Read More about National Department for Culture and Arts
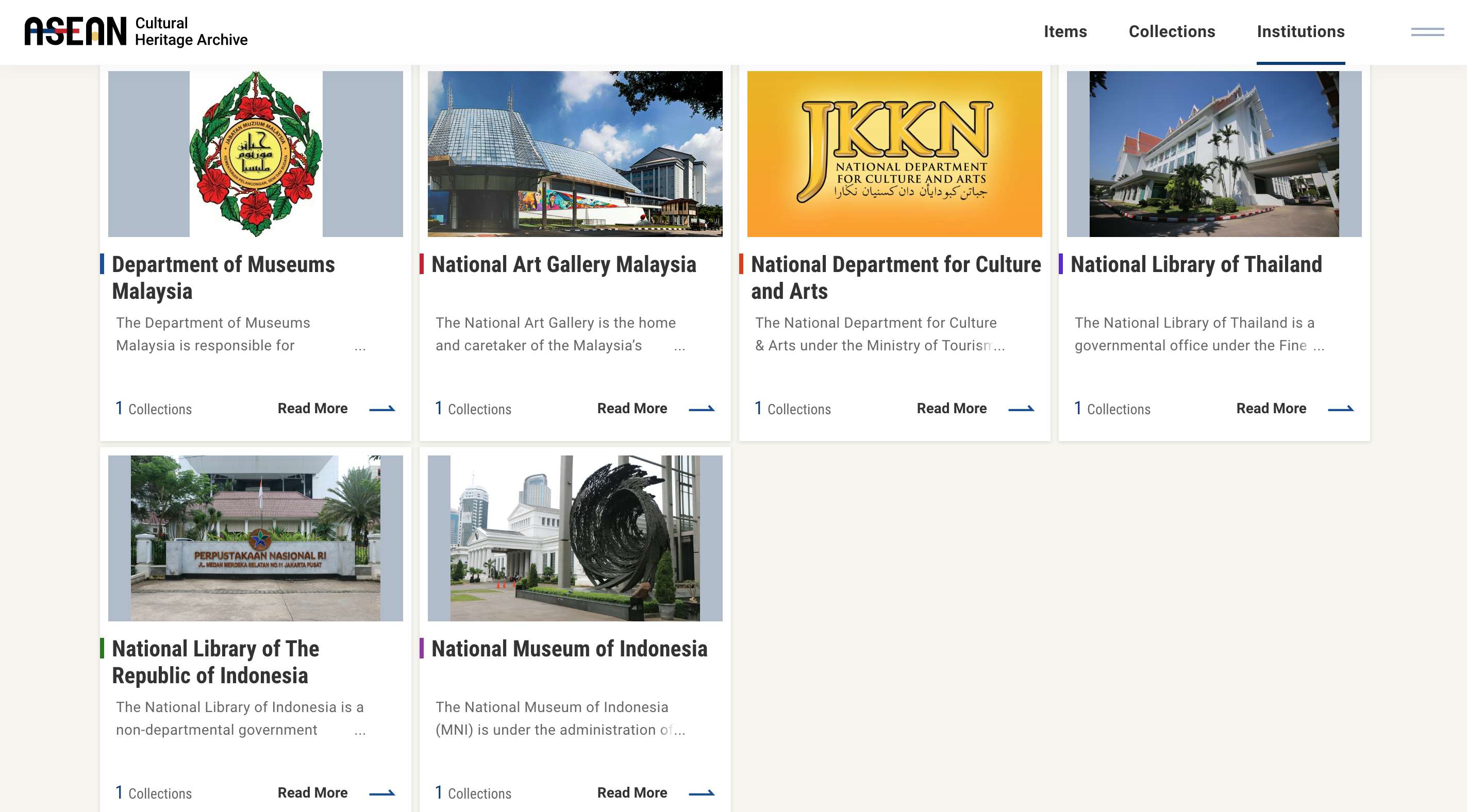The image size is (1467, 812). 952,408
